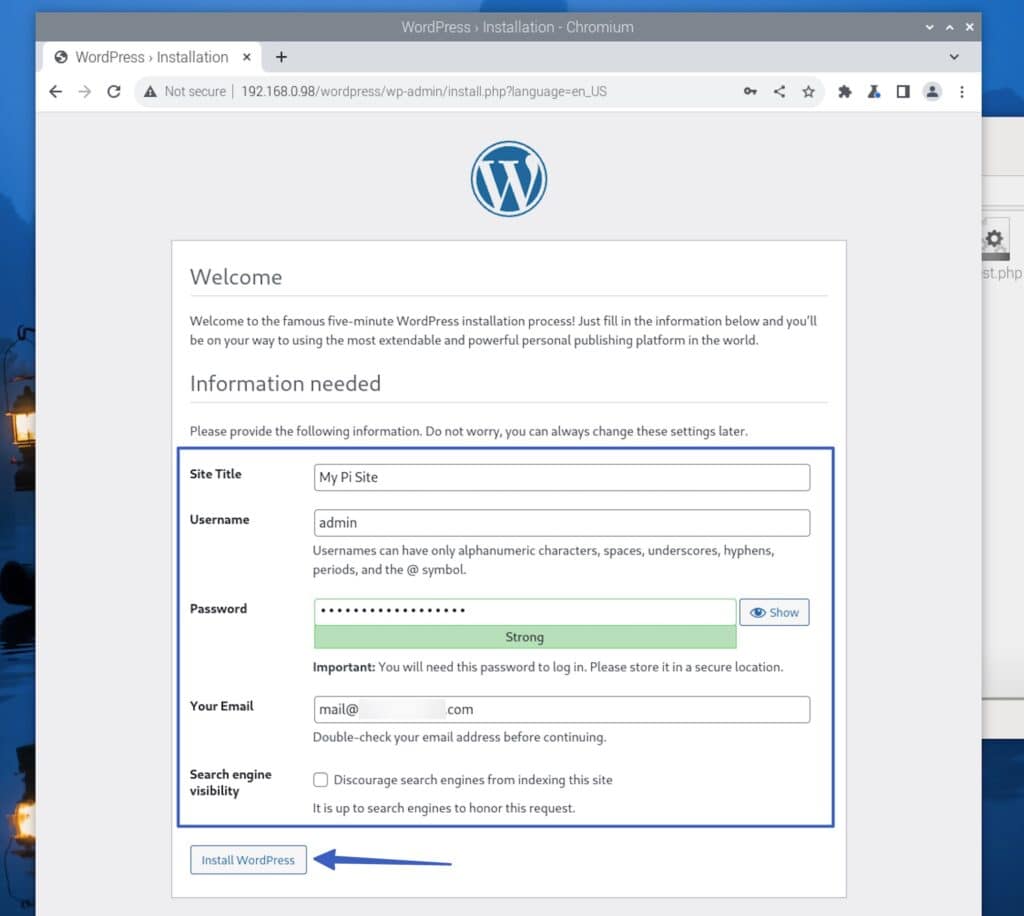Show the typed password with the Show button
This screenshot has height=916, width=1024.
click(774, 612)
